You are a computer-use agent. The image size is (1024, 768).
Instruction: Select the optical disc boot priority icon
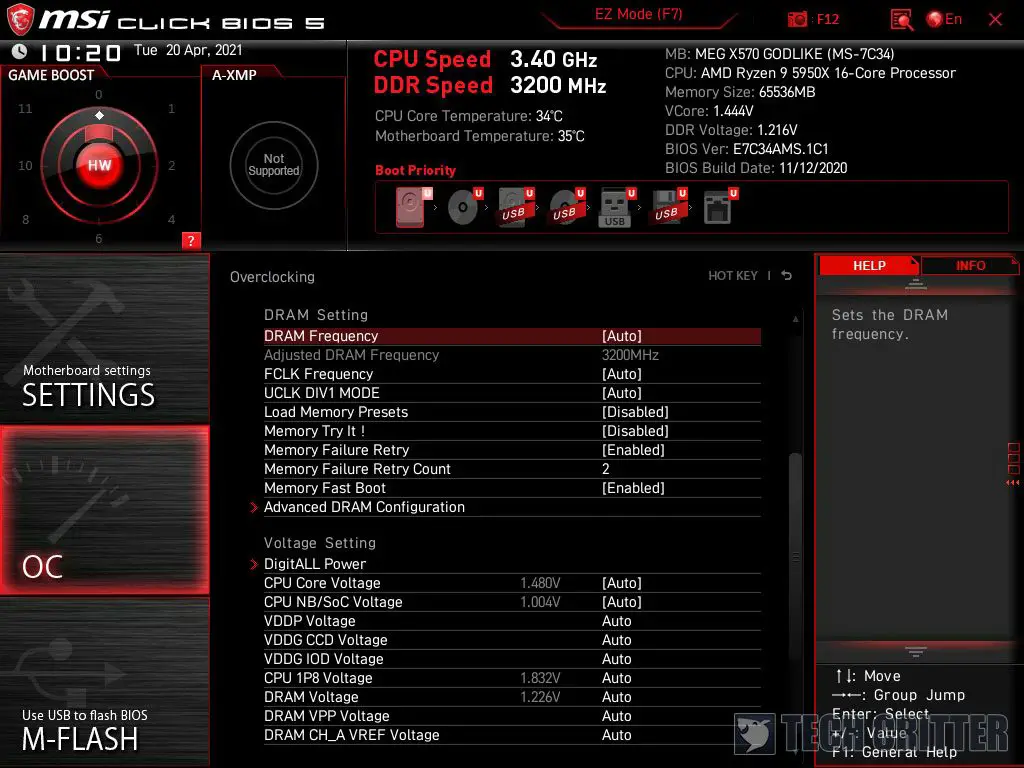coord(465,206)
